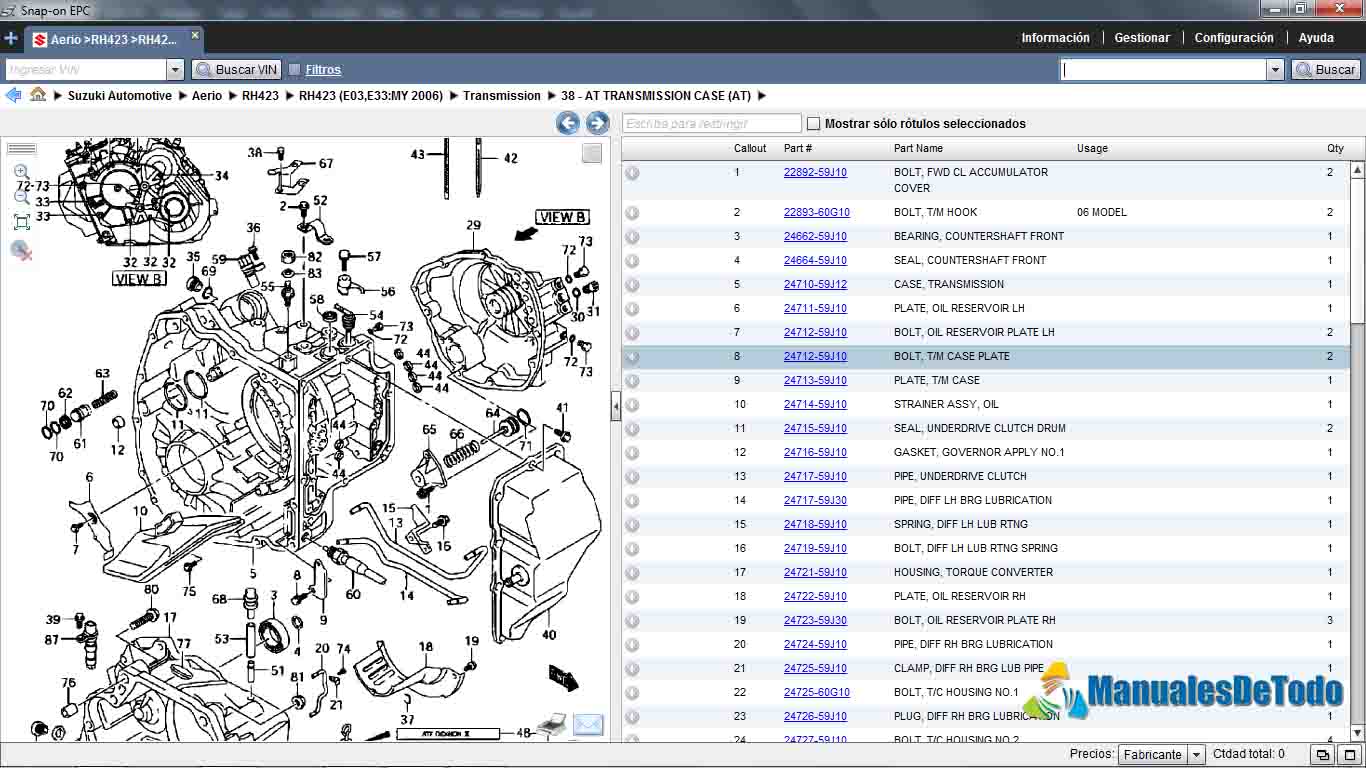The height and width of the screenshot is (768, 1366).
Task: Open the VIN entry dropdown arrow
Action: coord(175,70)
